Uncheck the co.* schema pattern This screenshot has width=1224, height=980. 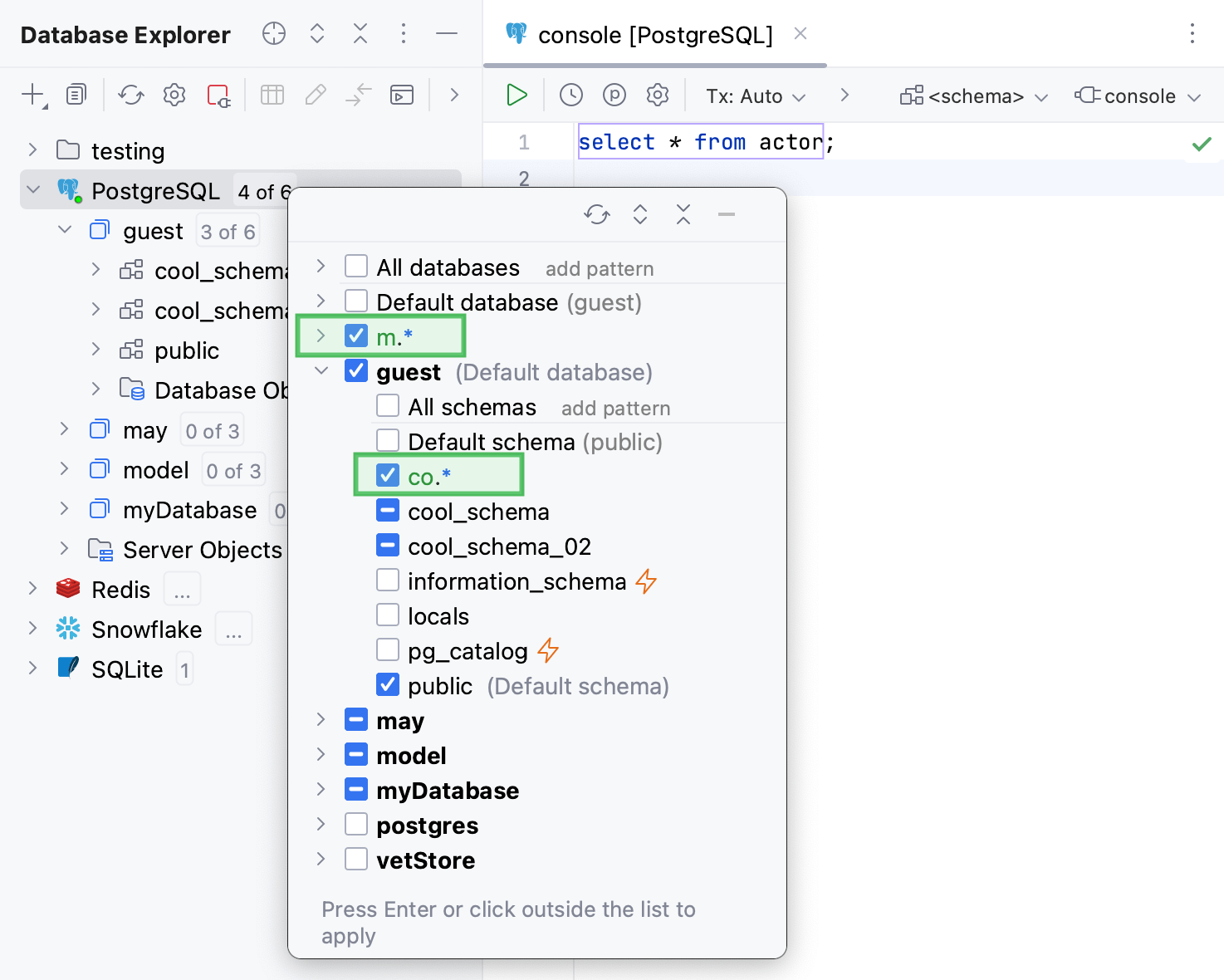(x=387, y=474)
